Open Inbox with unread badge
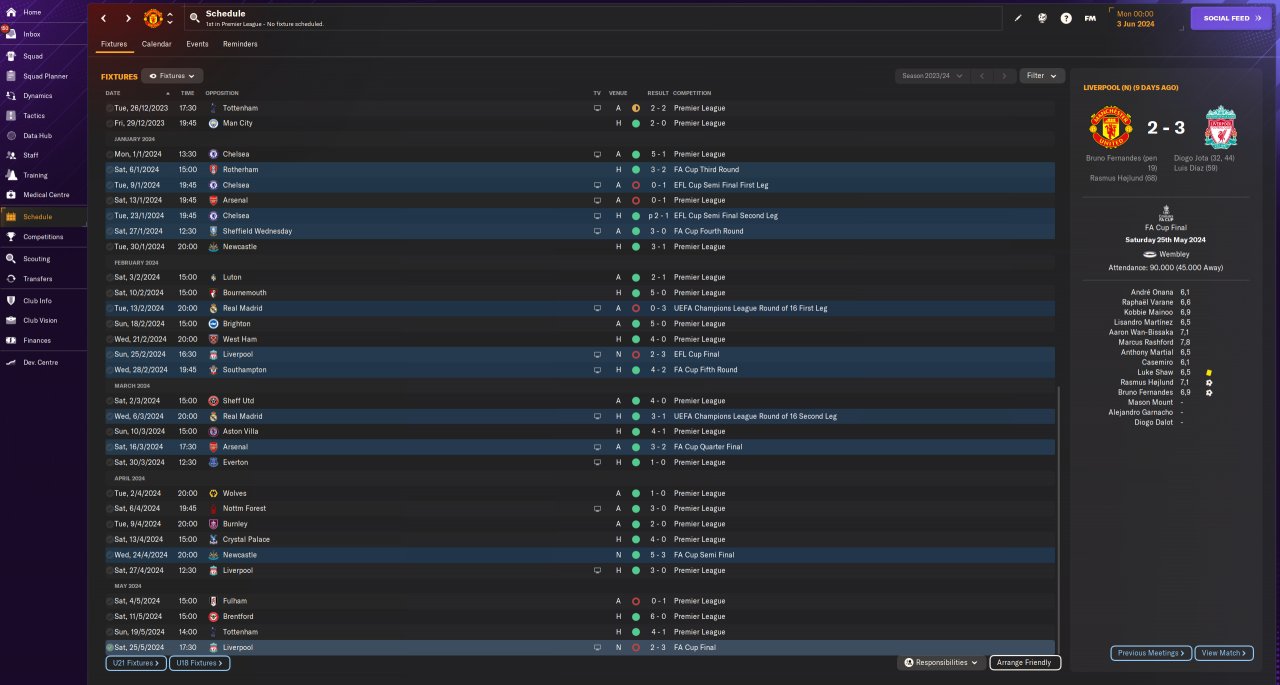This screenshot has height=685, width=1280. click(x=11, y=34)
